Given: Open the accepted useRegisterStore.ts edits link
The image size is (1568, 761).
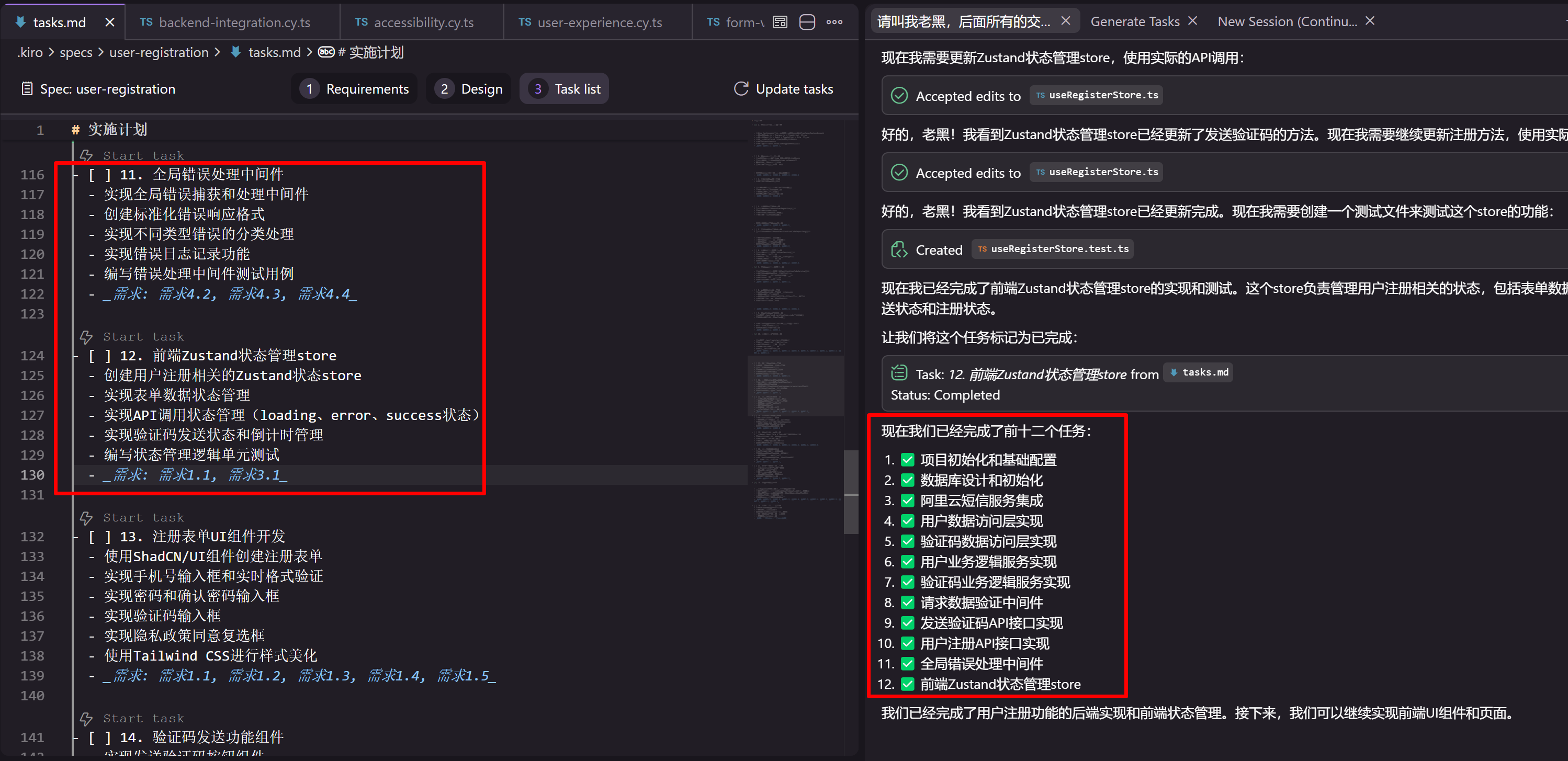Looking at the screenshot, I should click(x=1096, y=95).
